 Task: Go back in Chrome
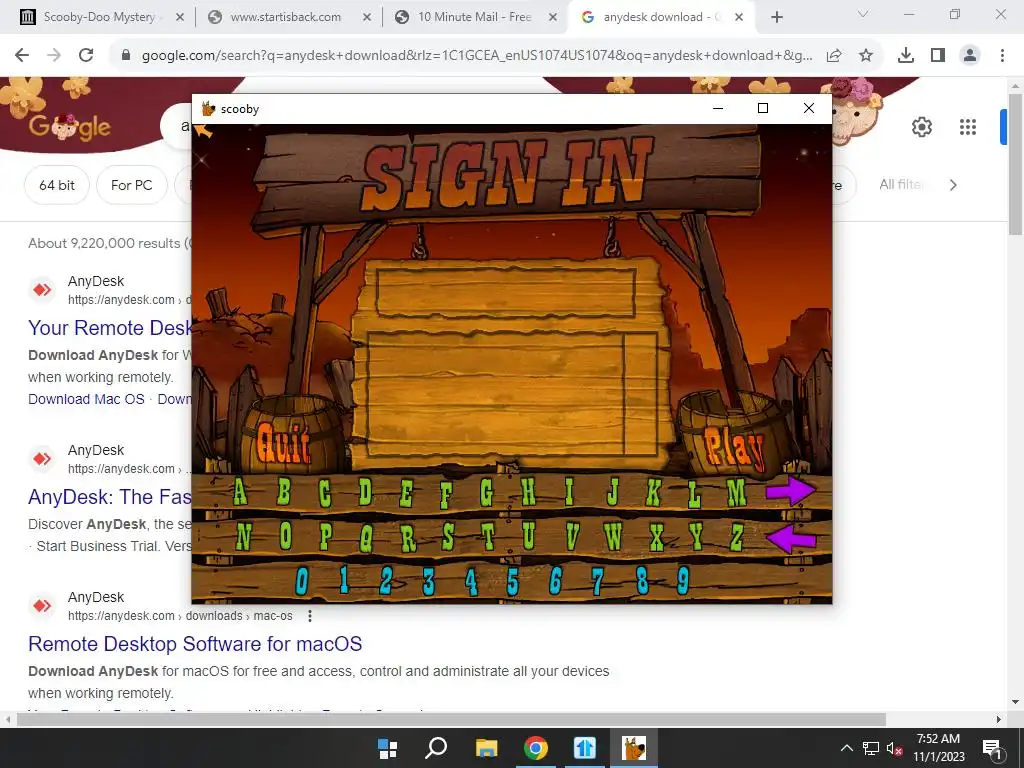[x=22, y=55]
